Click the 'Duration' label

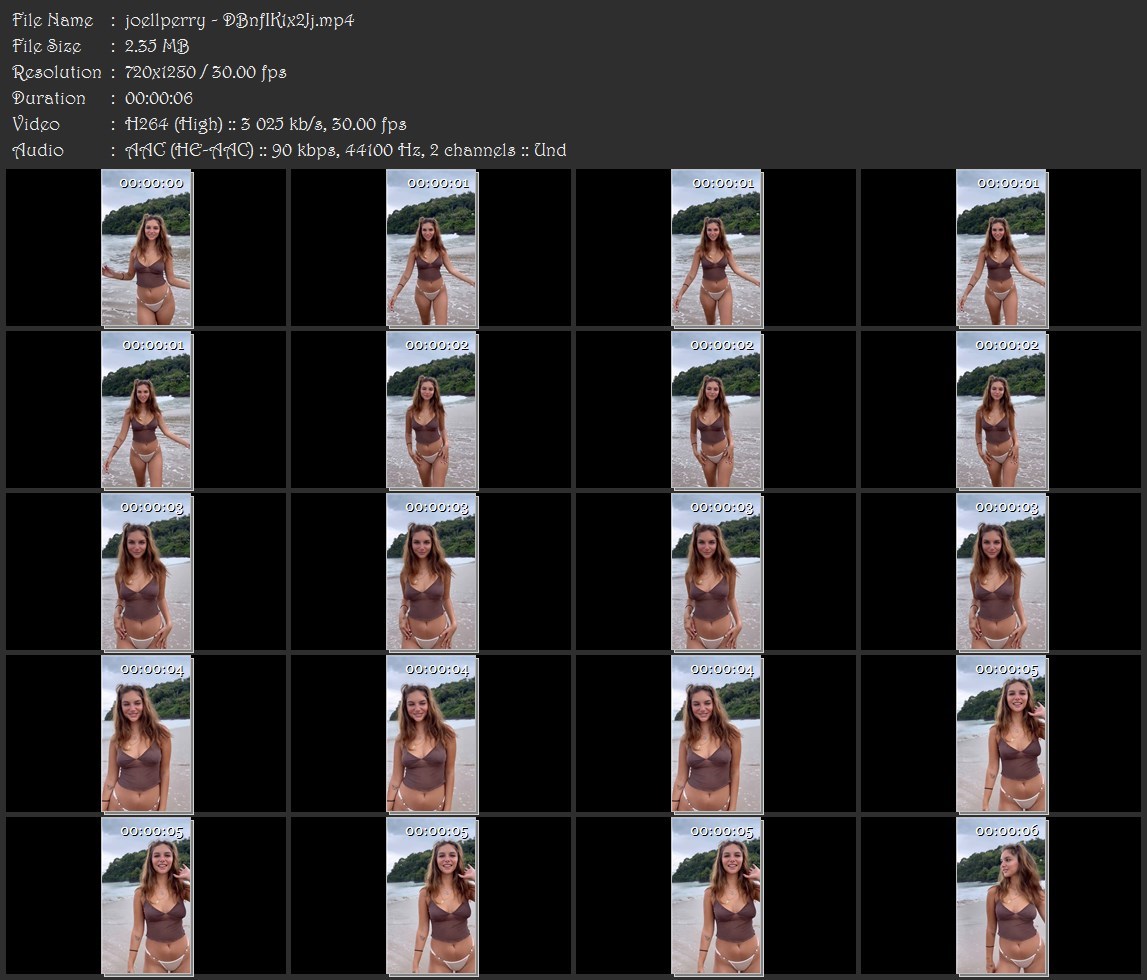(x=49, y=98)
